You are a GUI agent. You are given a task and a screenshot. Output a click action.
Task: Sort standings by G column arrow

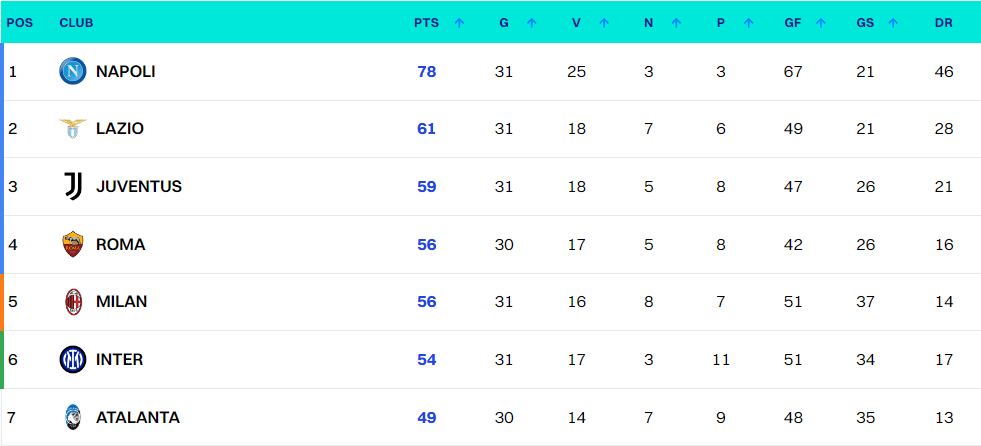[531, 23]
